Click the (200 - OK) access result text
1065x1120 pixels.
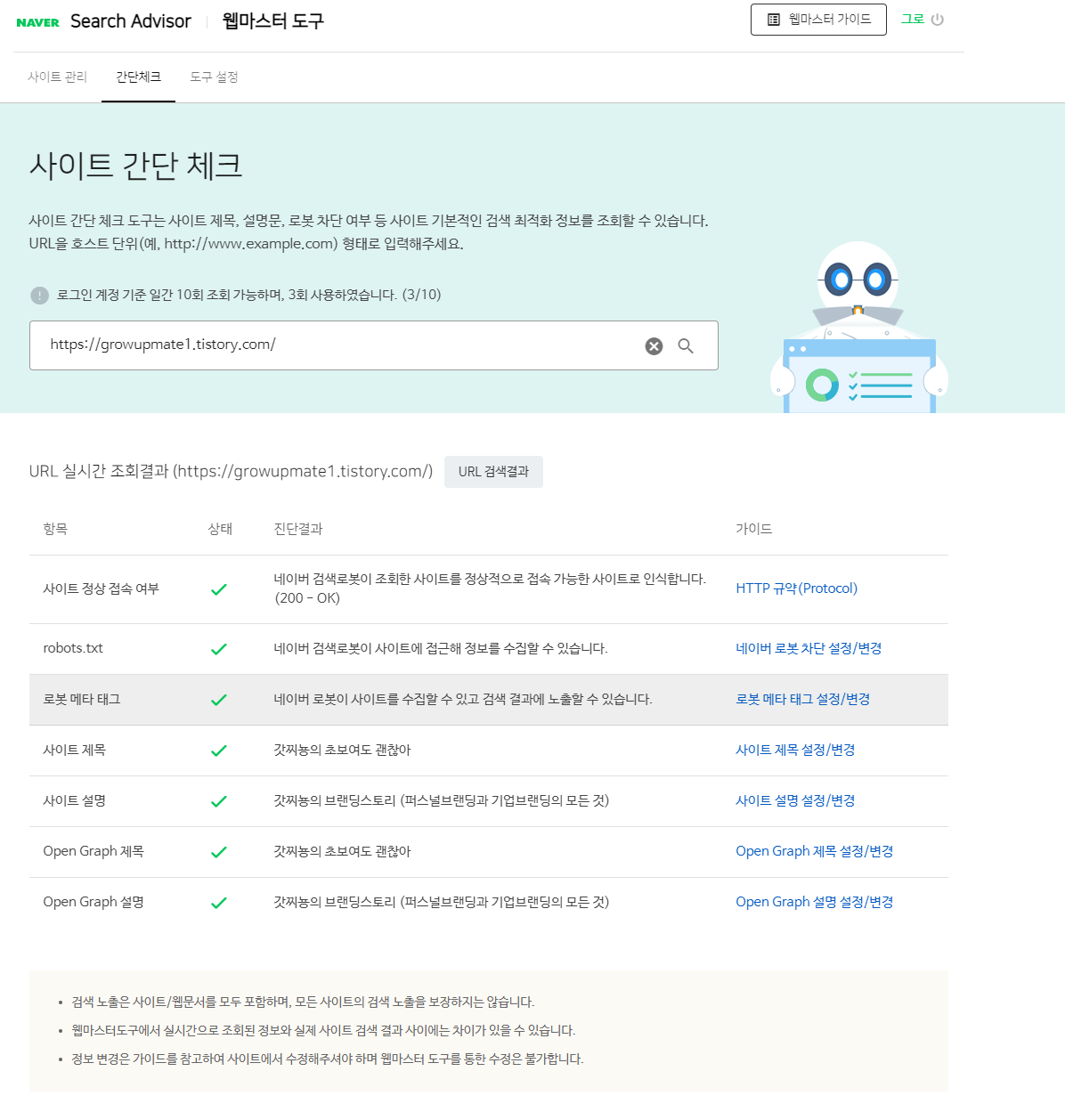tap(307, 598)
